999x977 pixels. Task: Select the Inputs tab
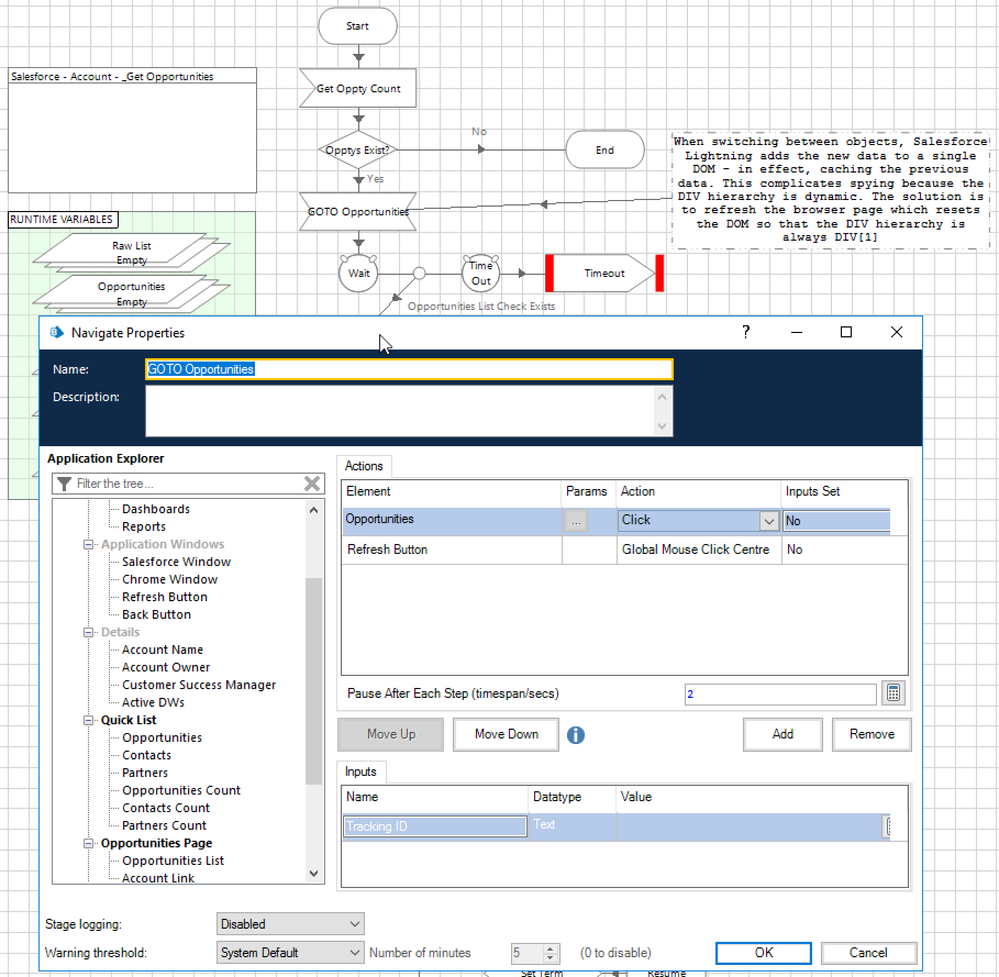[361, 772]
